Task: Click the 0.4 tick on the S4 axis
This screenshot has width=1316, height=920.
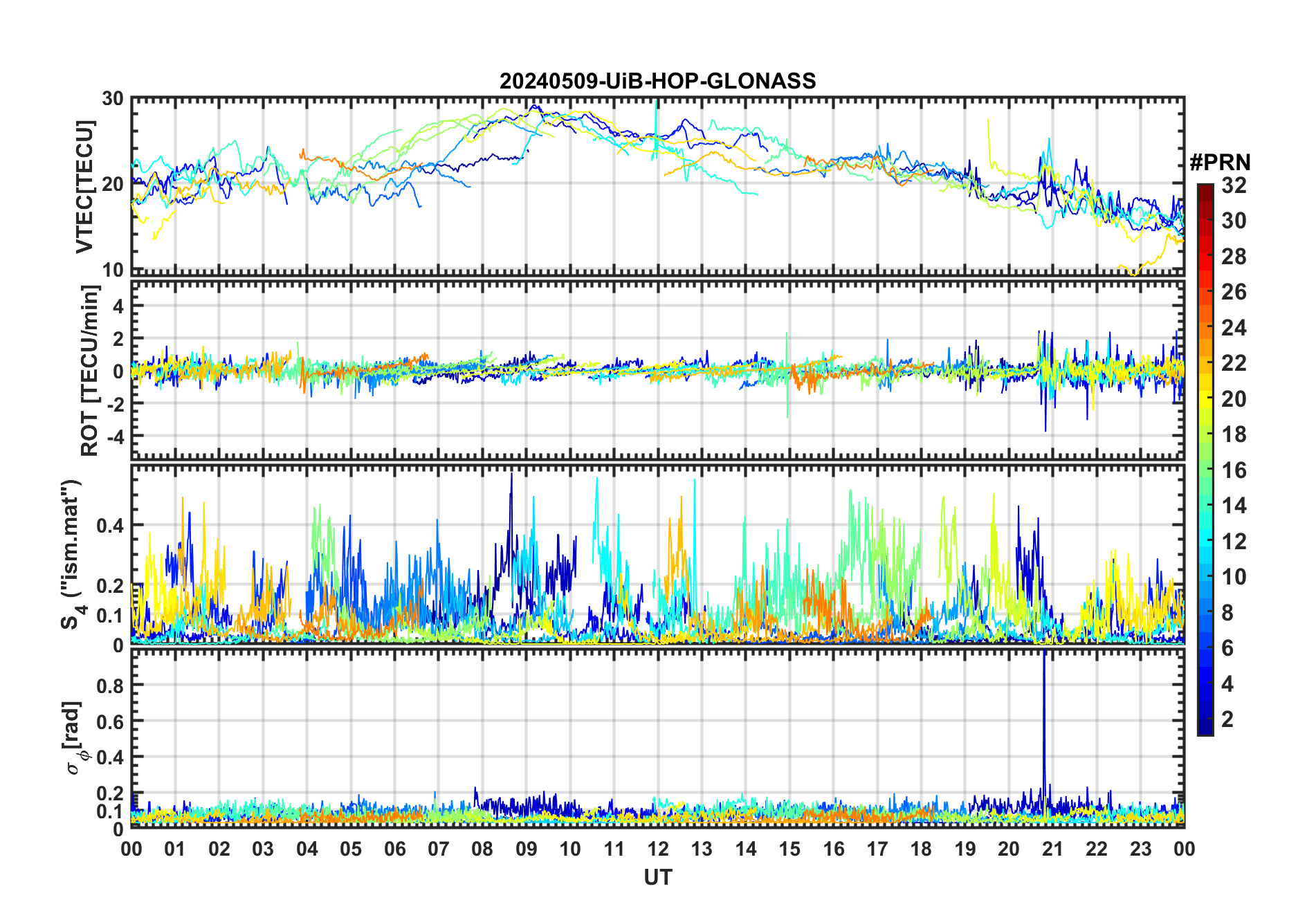Action: 110,526
